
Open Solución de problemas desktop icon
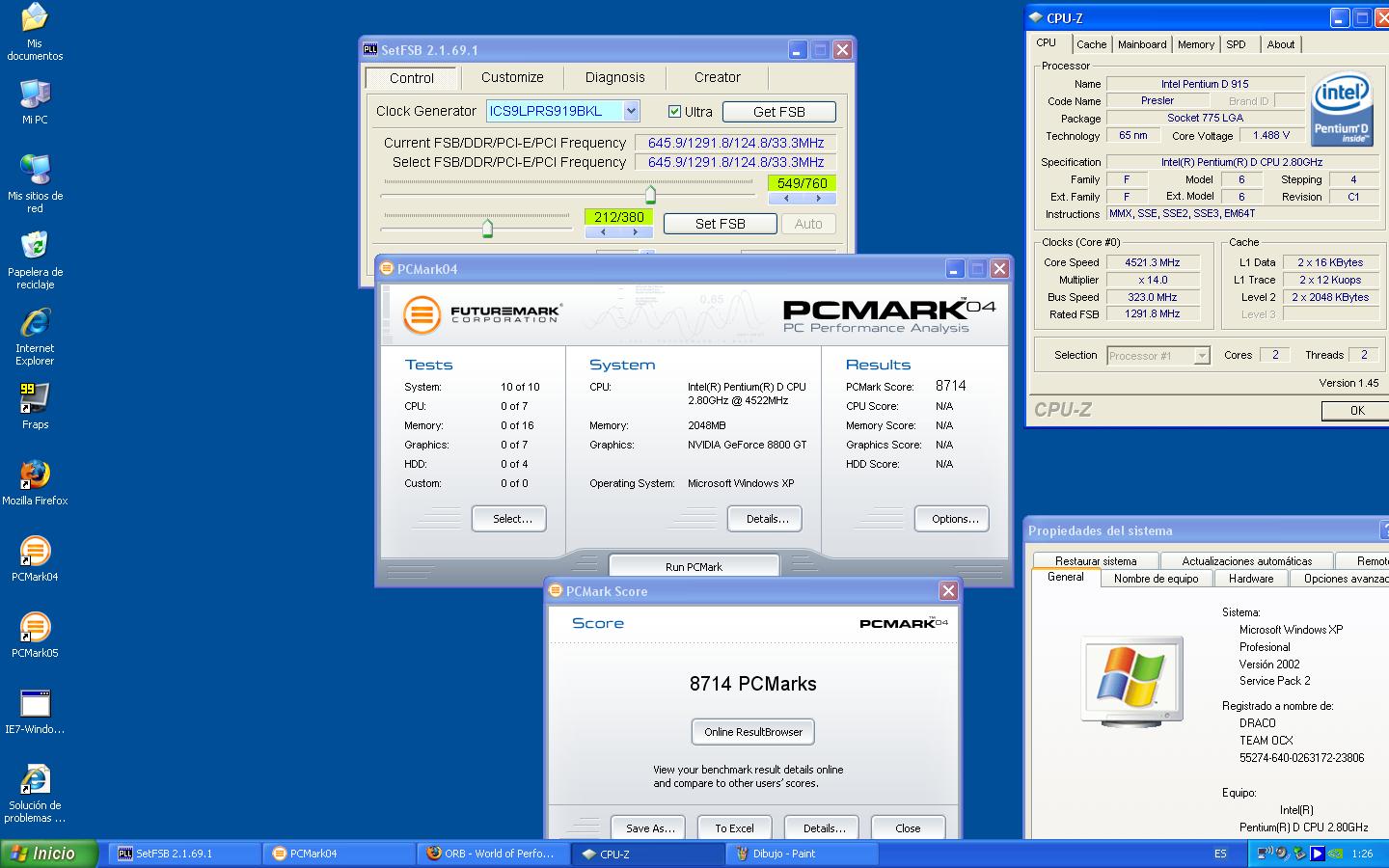coord(35,793)
